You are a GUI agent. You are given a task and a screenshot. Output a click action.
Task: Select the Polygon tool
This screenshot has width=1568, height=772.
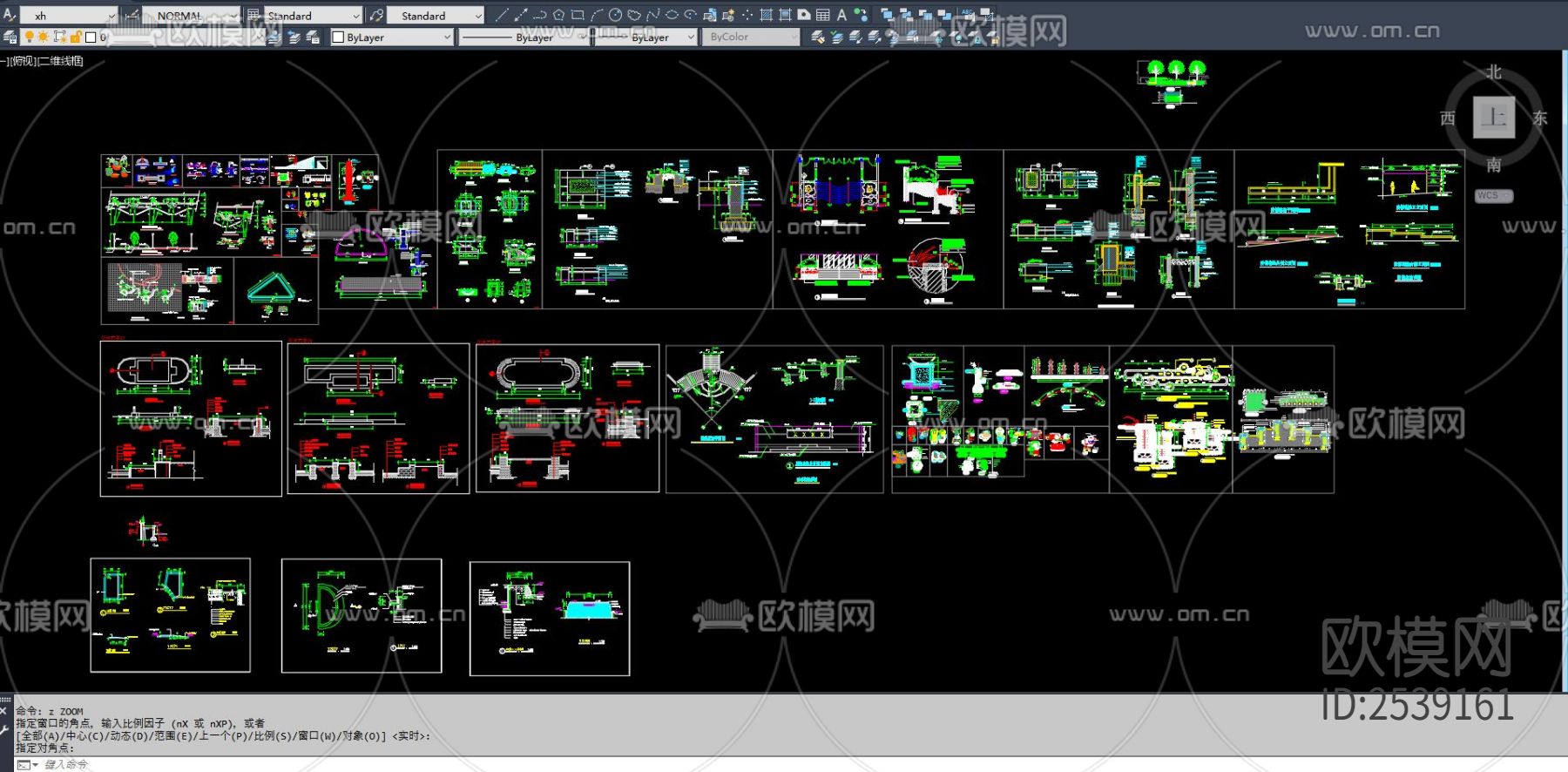coord(558,15)
